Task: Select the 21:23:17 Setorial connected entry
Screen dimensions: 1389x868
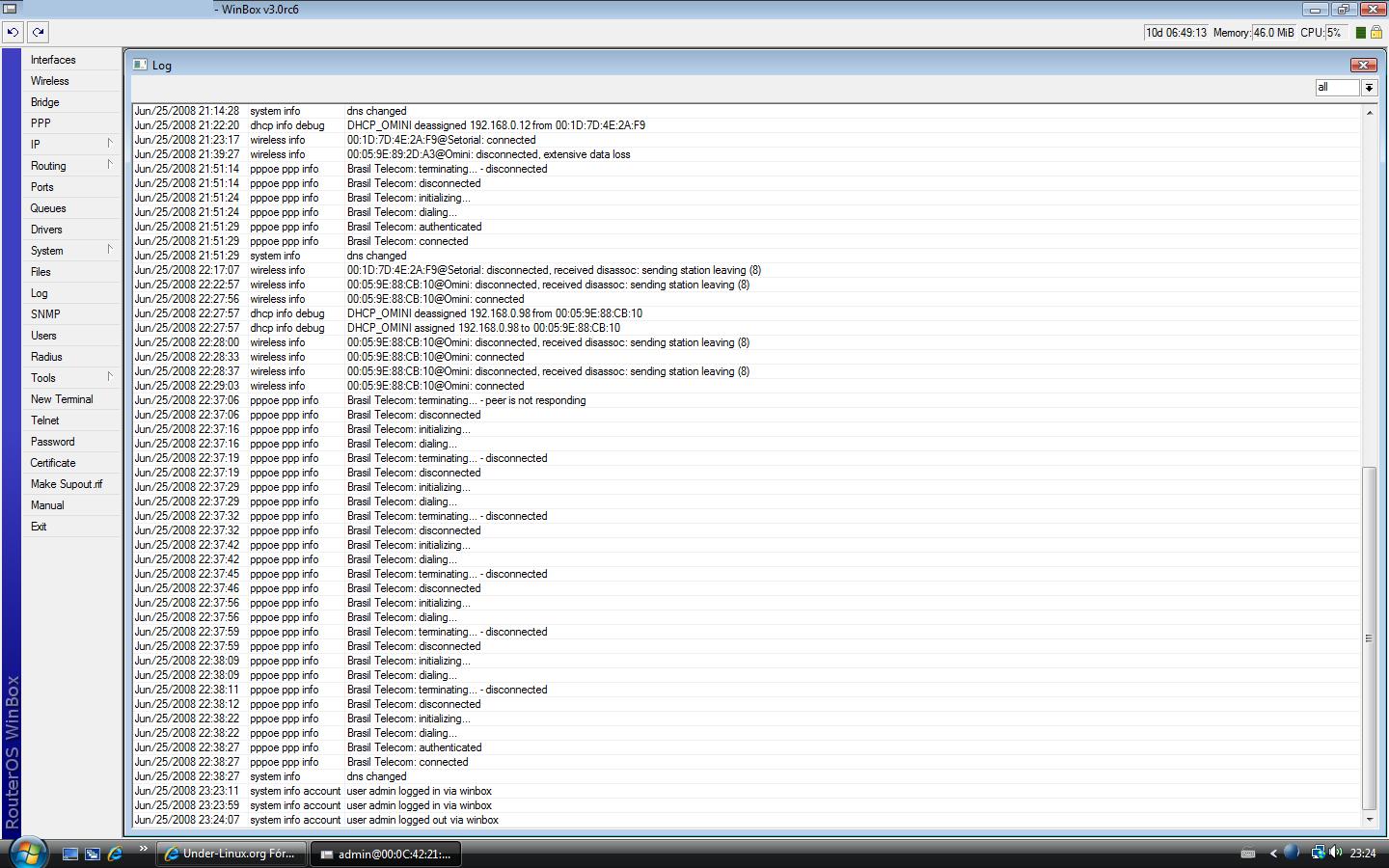Action: pos(747,140)
